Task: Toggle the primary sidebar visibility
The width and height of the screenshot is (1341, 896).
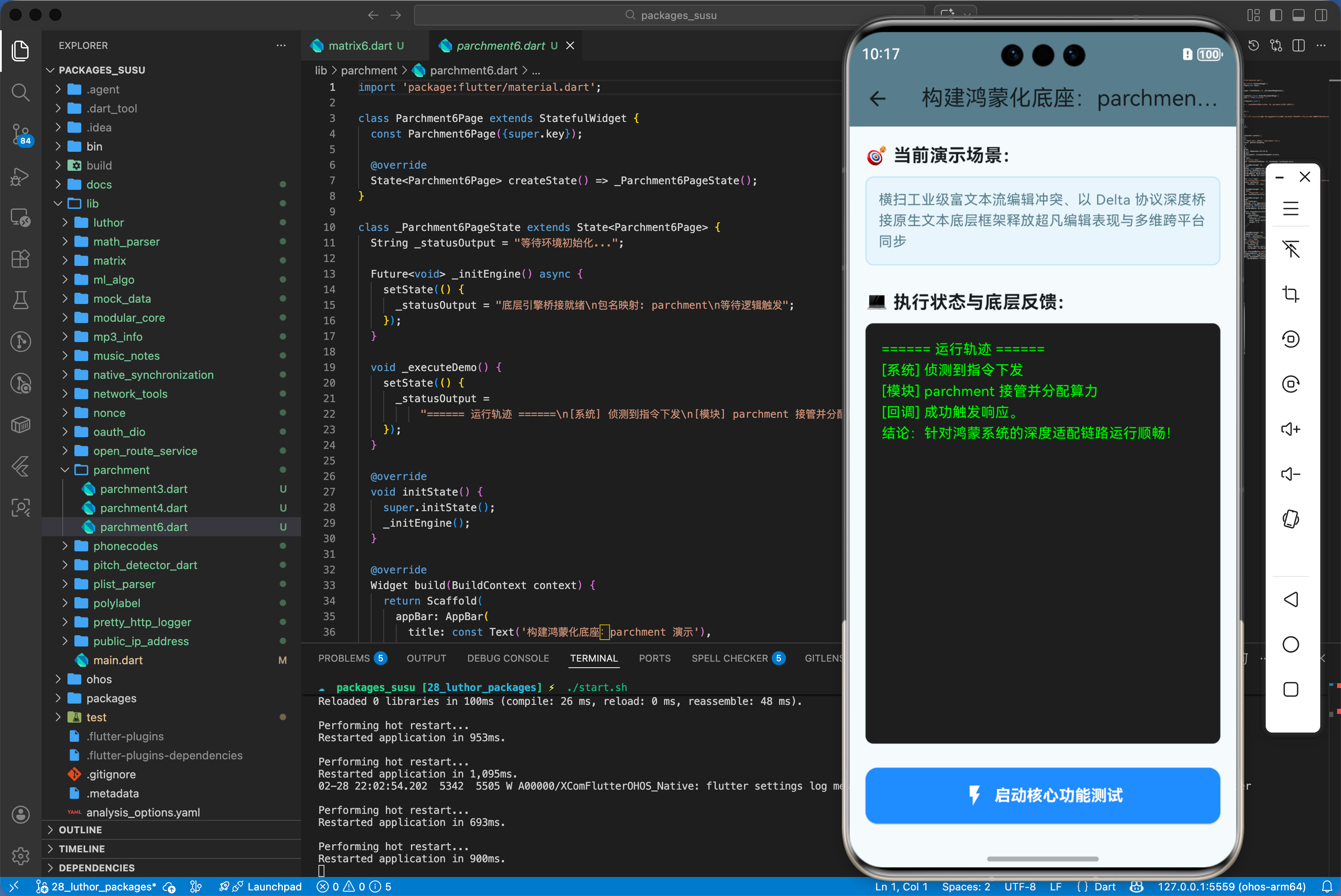Action: 1276,16
